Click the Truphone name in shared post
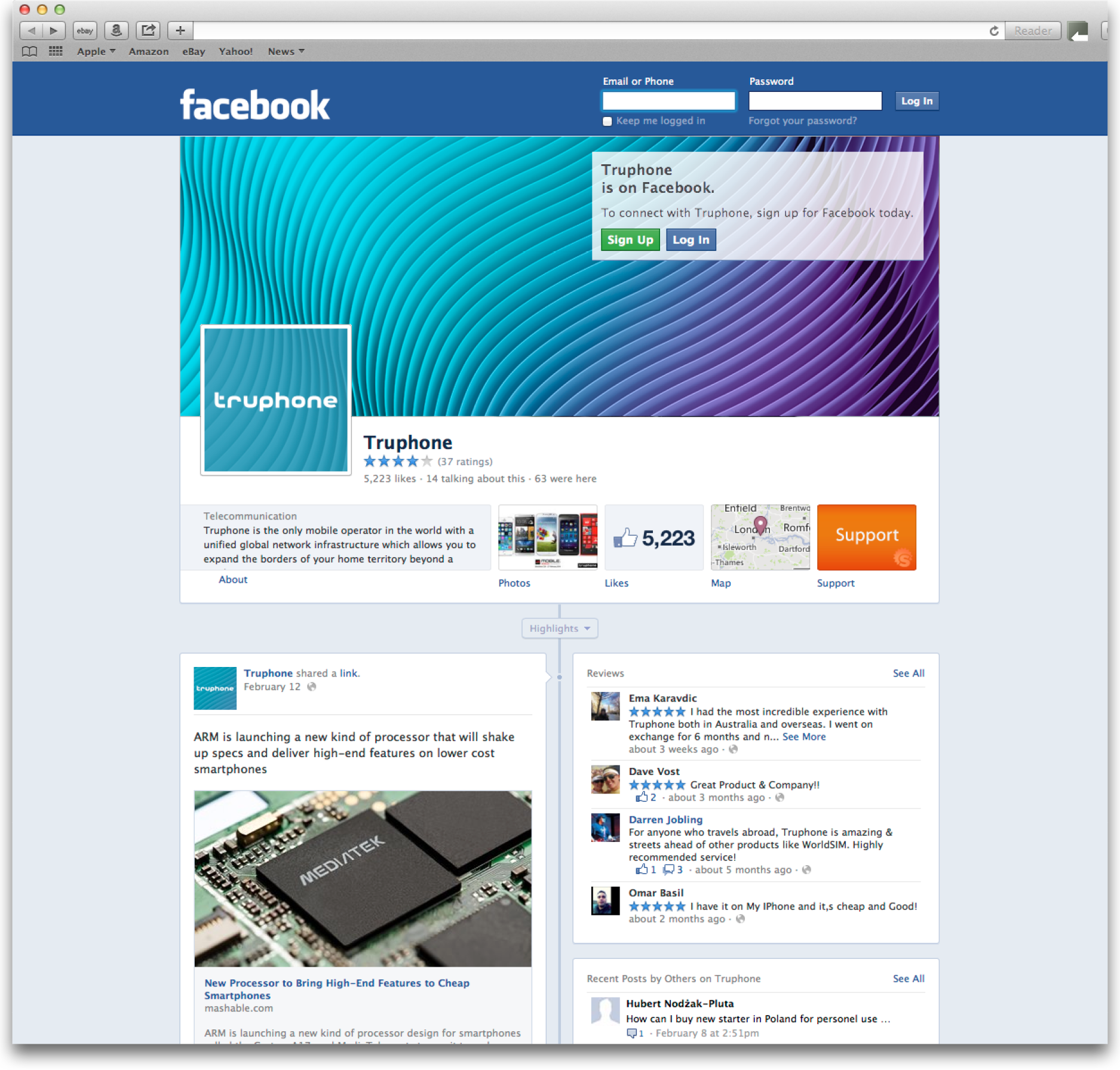1120x1070 pixels. [x=268, y=673]
